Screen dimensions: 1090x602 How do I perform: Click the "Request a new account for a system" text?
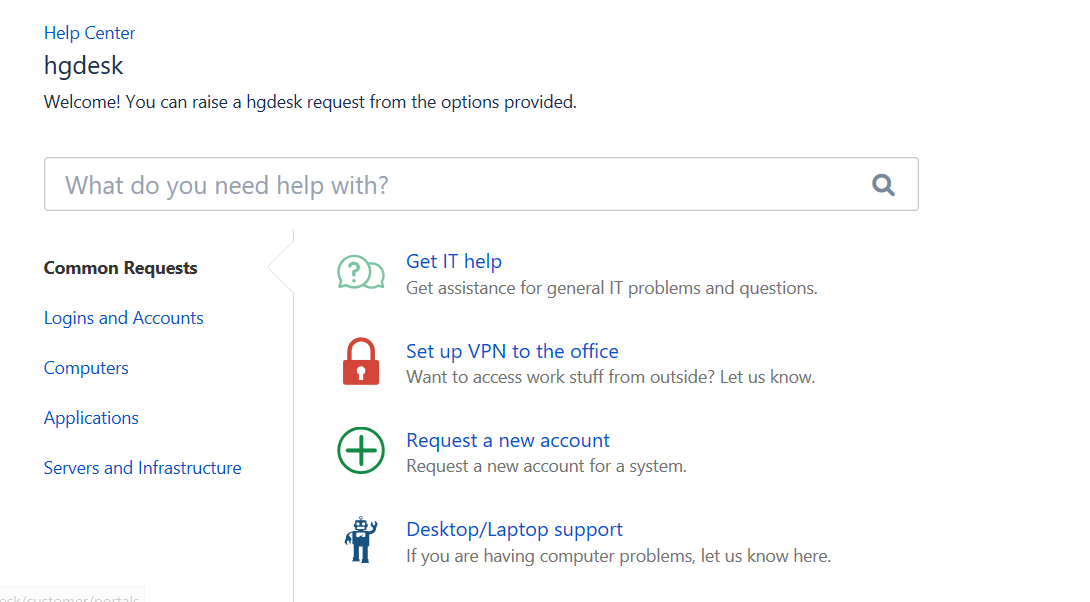point(546,466)
